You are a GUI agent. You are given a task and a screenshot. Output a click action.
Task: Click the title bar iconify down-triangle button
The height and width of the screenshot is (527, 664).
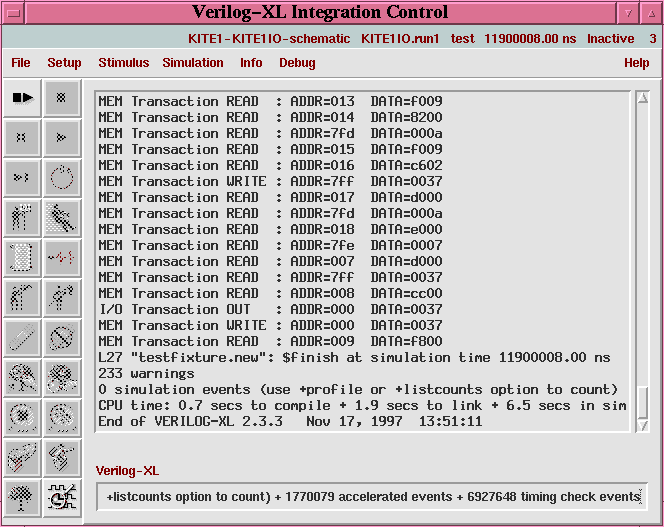pyautogui.click(x=628, y=13)
